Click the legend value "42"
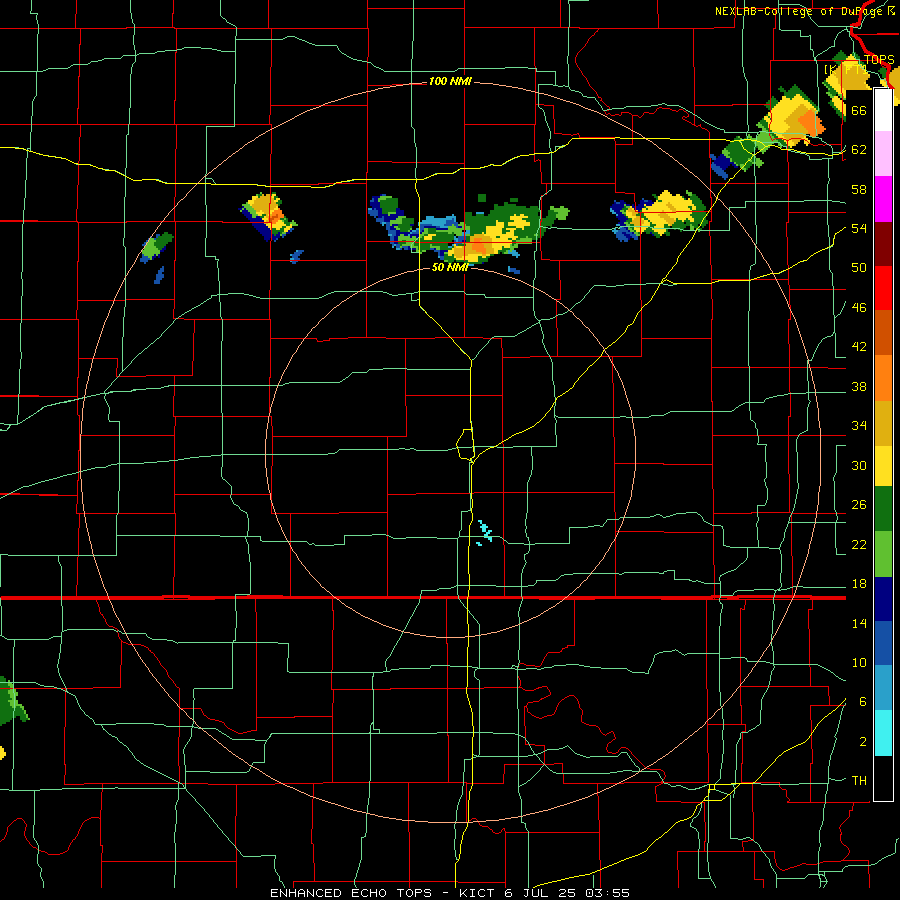Image resolution: width=900 pixels, height=900 pixels. coord(859,347)
